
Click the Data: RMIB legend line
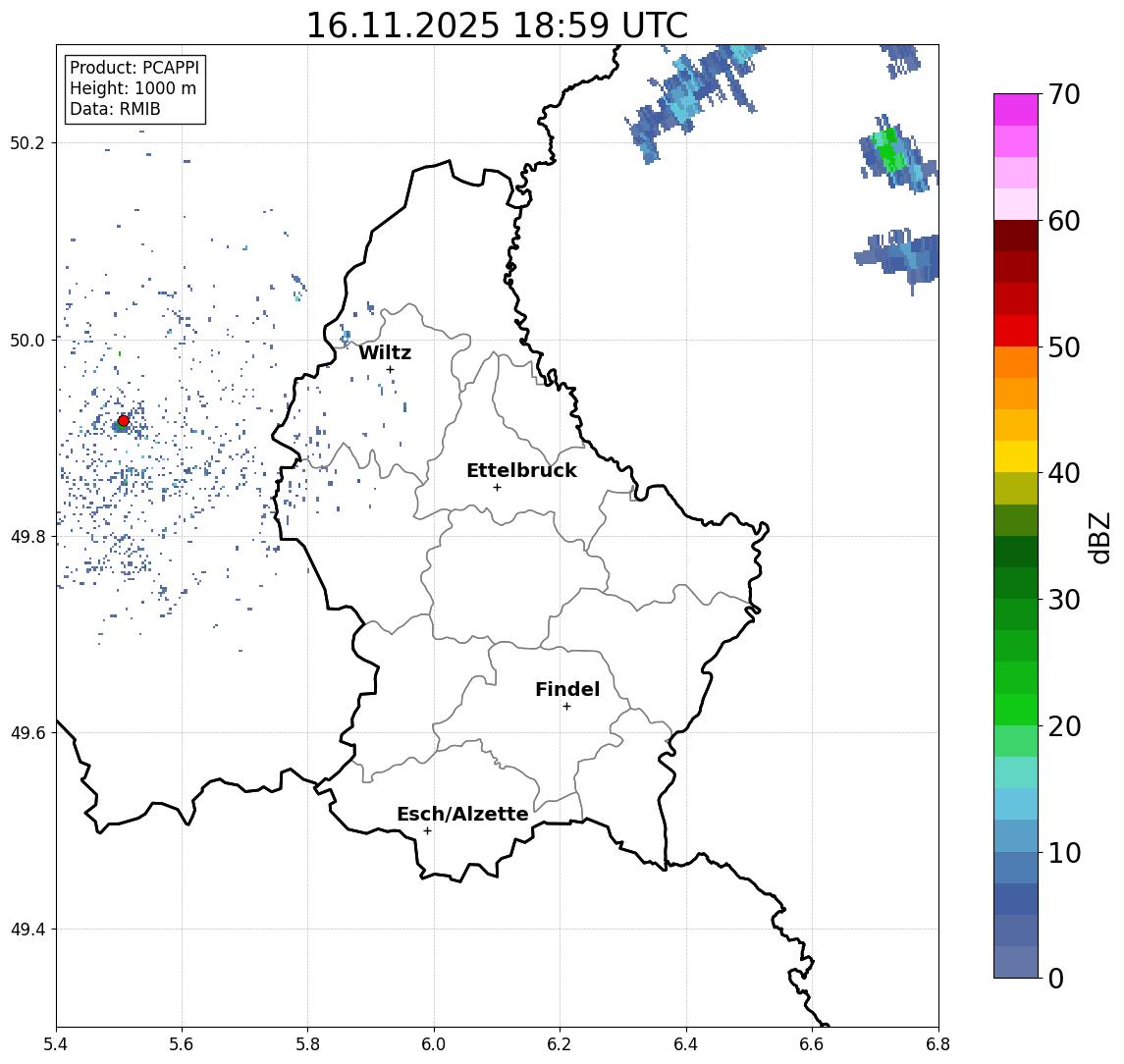tap(115, 109)
